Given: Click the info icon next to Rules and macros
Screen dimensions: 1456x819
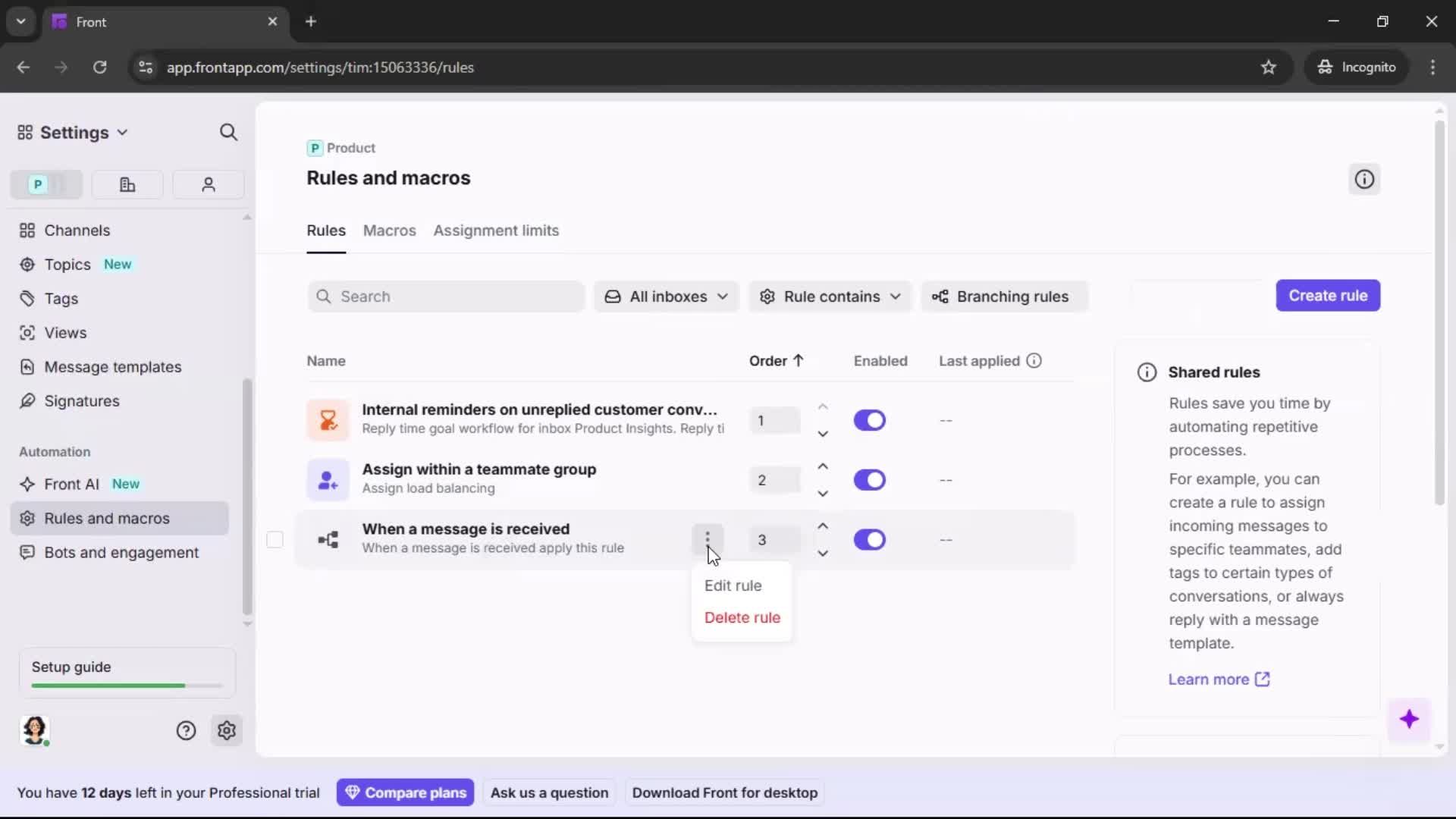Looking at the screenshot, I should pos(1363,179).
